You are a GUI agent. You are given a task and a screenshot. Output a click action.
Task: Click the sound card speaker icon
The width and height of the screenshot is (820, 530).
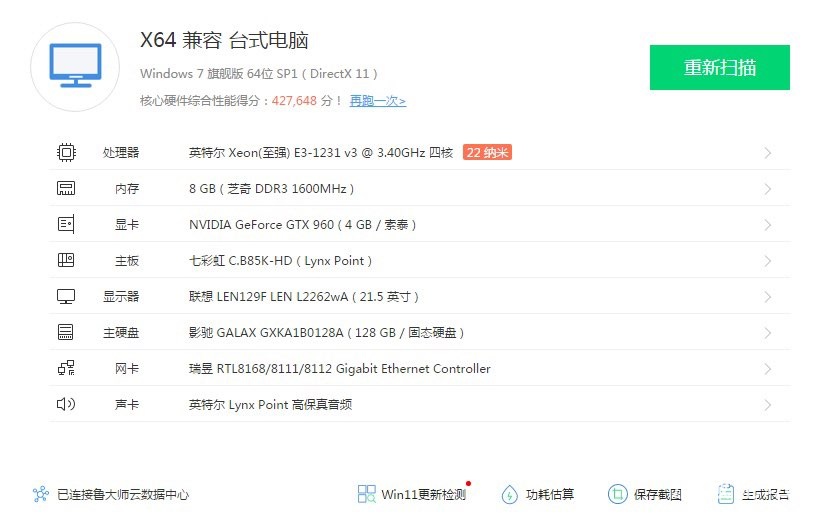pyautogui.click(x=66, y=404)
